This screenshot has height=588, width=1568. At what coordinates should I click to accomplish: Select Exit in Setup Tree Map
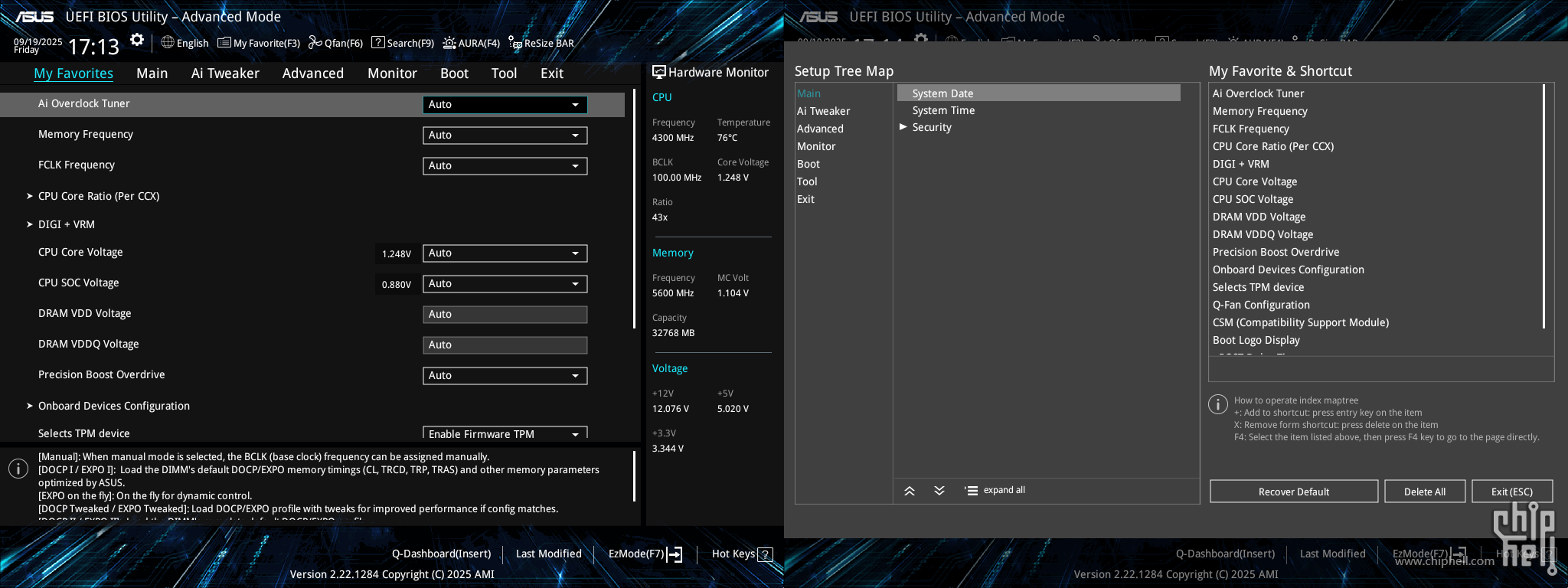point(805,199)
